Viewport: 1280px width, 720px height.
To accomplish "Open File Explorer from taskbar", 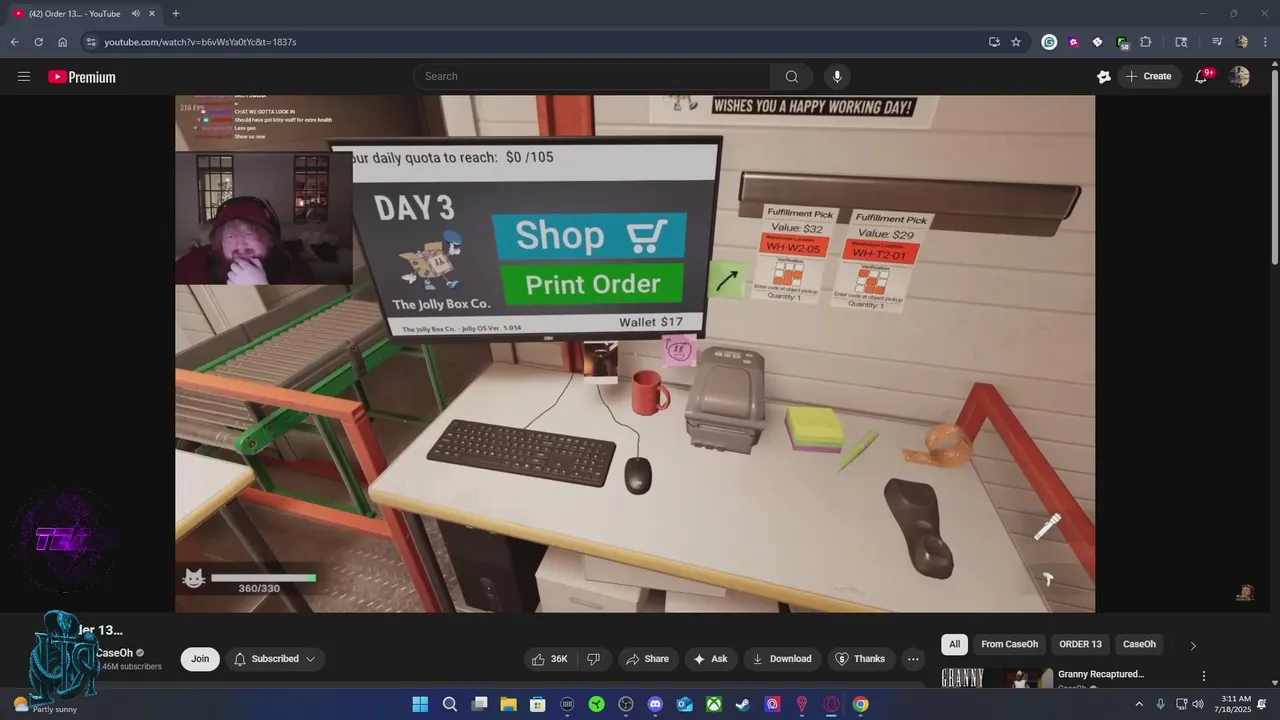I will coord(508,704).
